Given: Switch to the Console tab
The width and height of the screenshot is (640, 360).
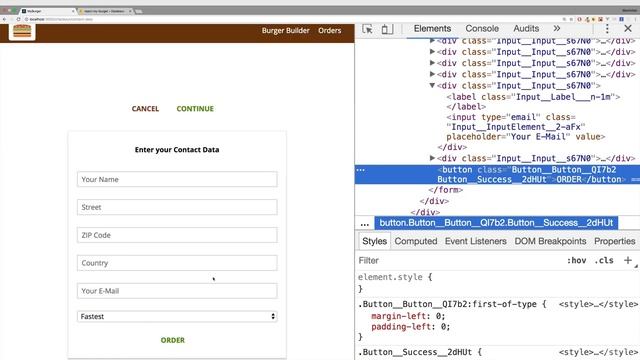Looking at the screenshot, I should pyautogui.click(x=482, y=29).
